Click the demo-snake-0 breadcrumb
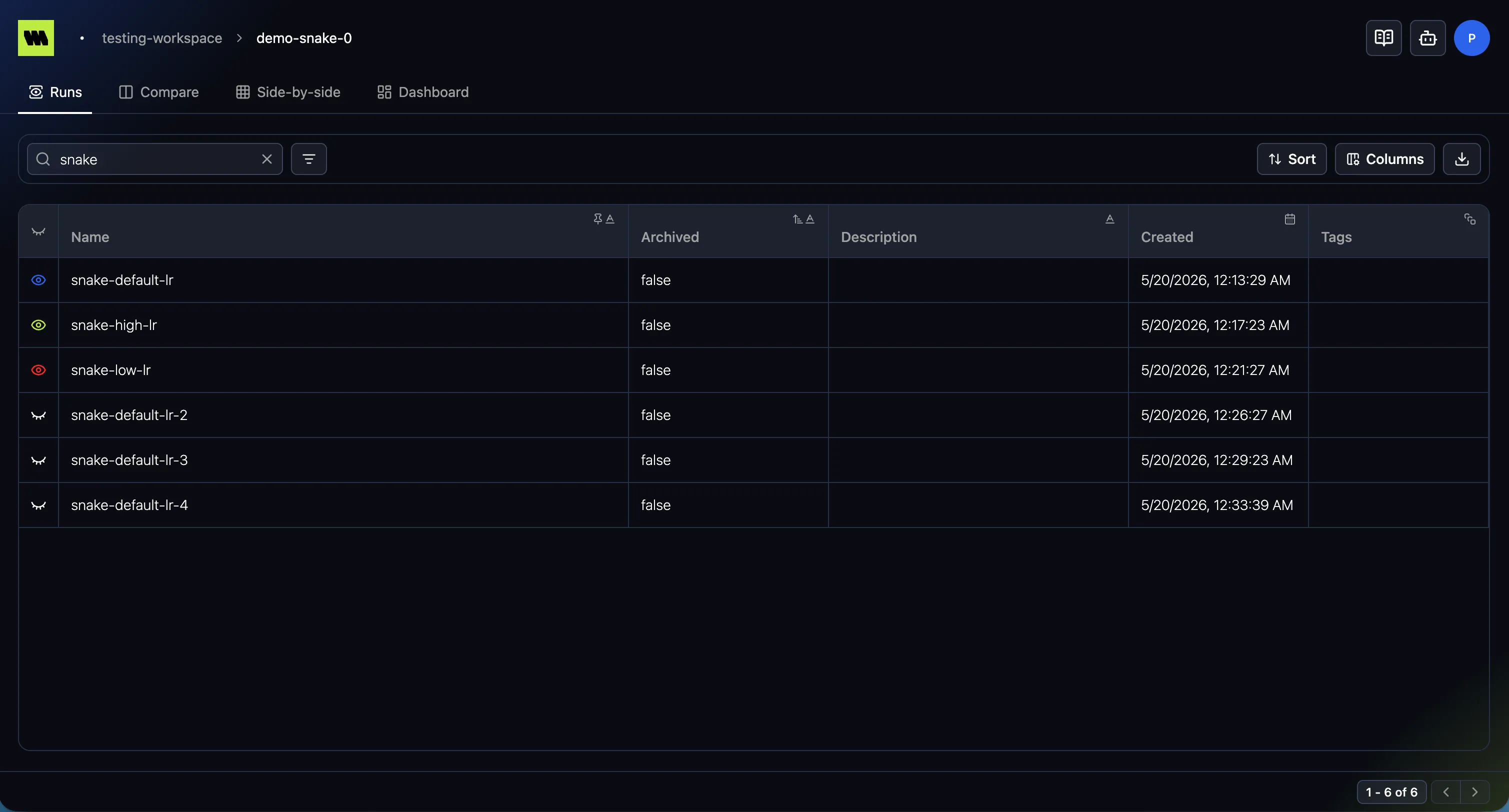Image resolution: width=1509 pixels, height=812 pixels. click(304, 38)
